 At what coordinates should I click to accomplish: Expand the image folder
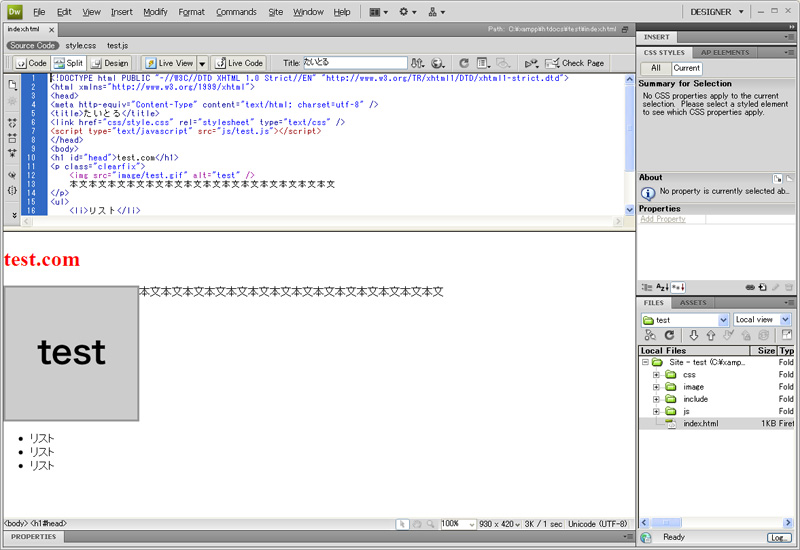pyautogui.click(x=657, y=387)
